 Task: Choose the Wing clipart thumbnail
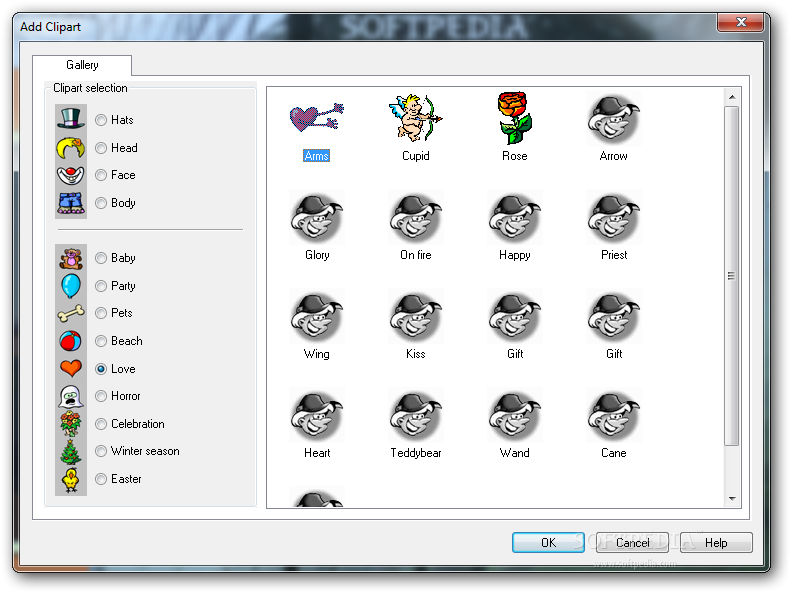317,317
